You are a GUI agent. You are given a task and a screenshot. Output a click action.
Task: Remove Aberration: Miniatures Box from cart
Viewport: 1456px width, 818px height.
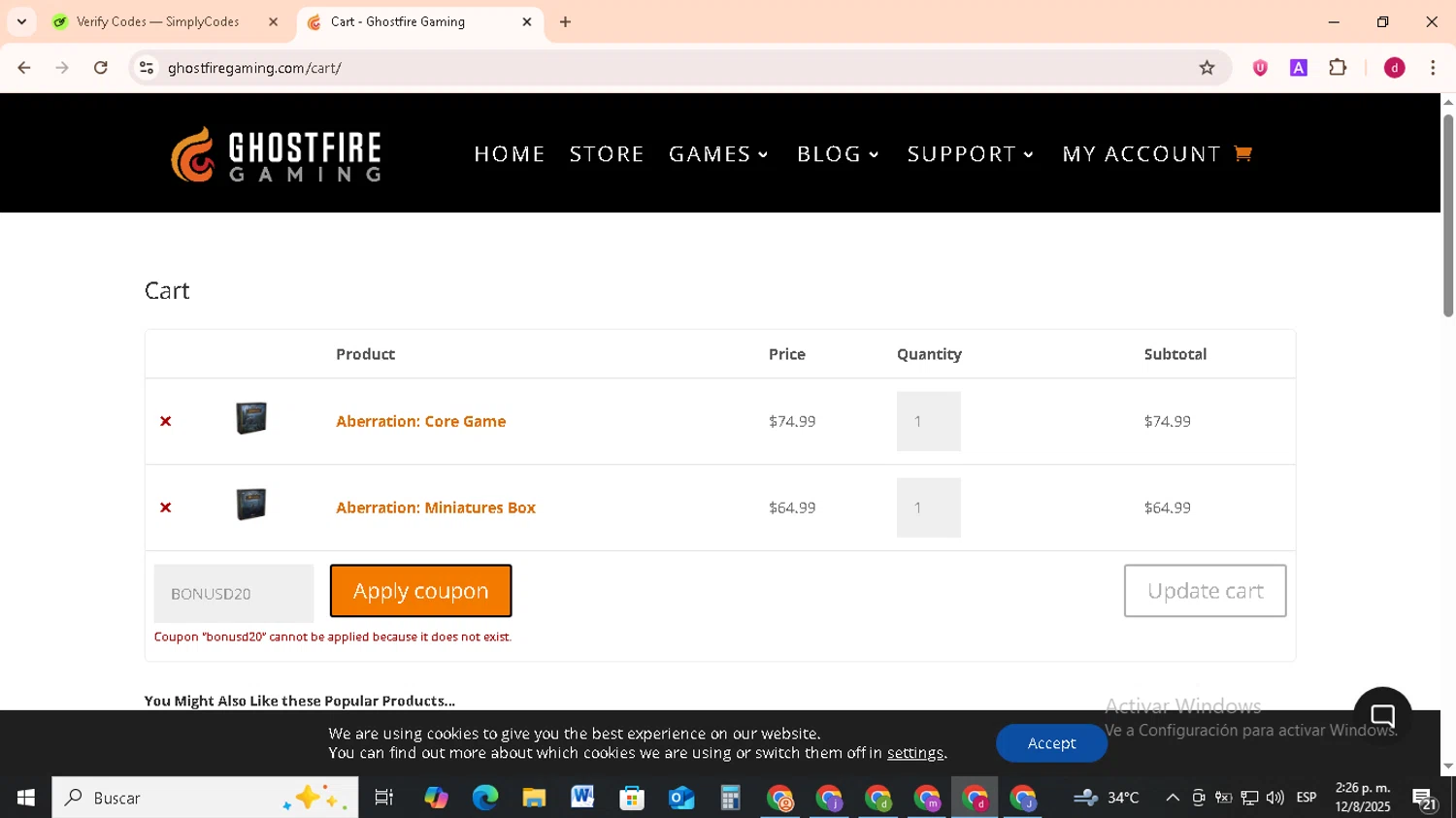point(166,507)
